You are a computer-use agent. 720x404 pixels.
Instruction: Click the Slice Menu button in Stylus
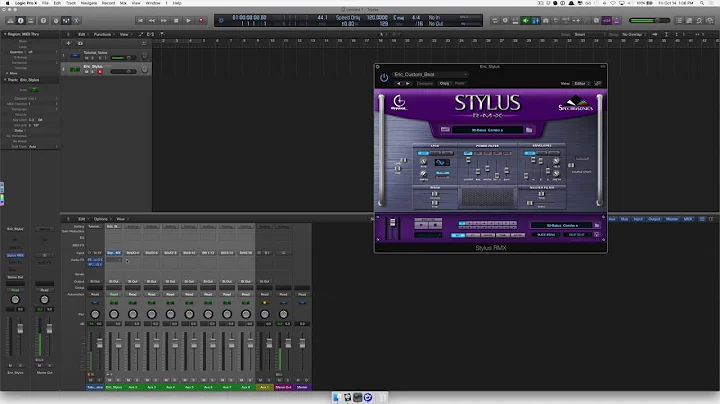coord(546,235)
